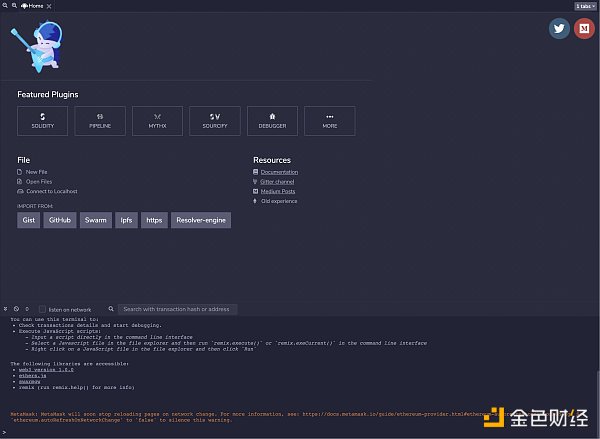600x439 pixels.
Task: Import from GitHub
Action: point(59,219)
